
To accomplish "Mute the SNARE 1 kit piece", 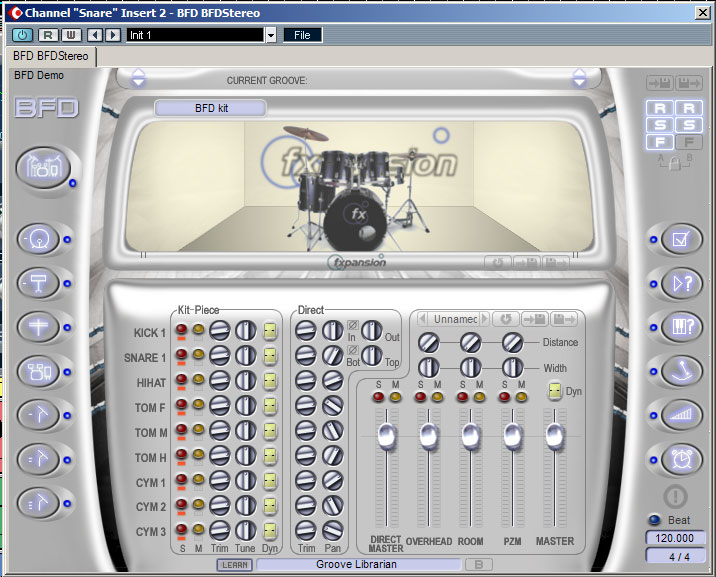I will click(x=198, y=355).
